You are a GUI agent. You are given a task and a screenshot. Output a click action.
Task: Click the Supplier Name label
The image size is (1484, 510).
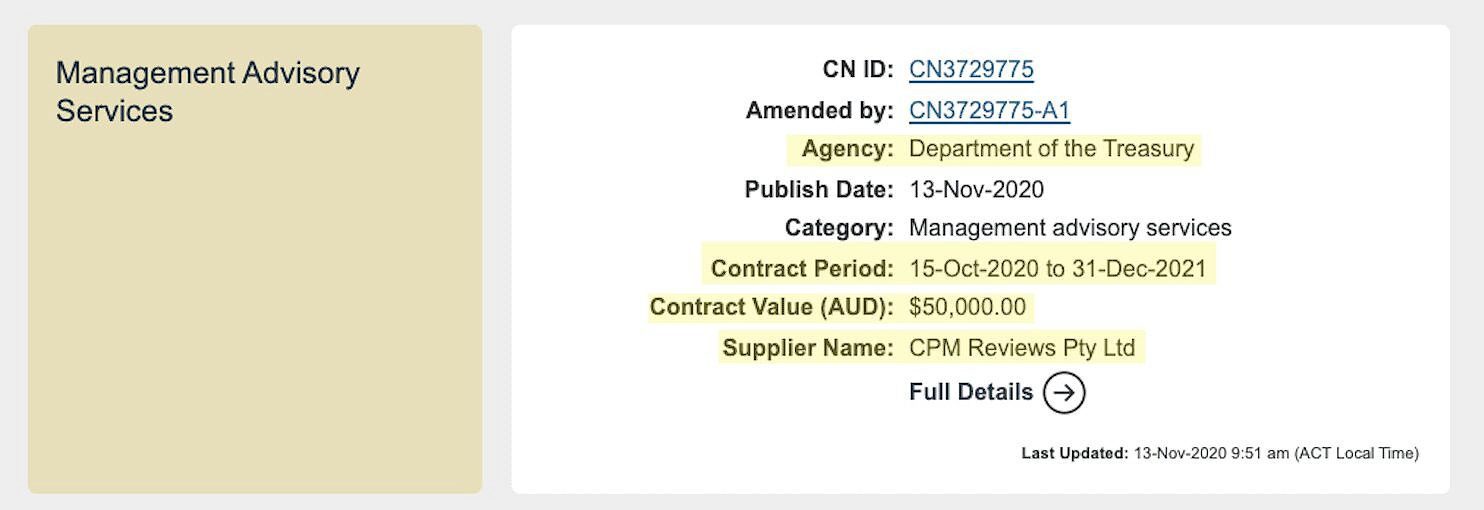click(x=808, y=348)
